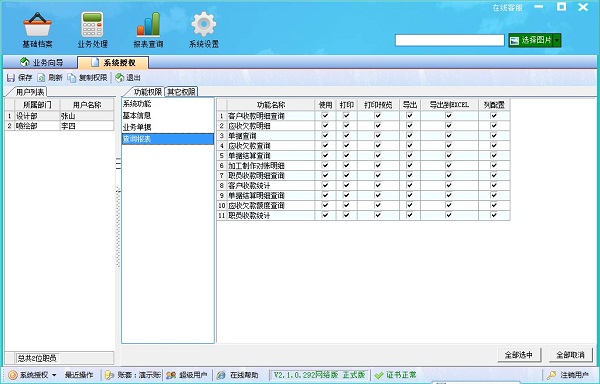Open the 选择图片 dropdown arrow
Image resolution: width=600 pixels, height=384 pixels.
[557, 40]
